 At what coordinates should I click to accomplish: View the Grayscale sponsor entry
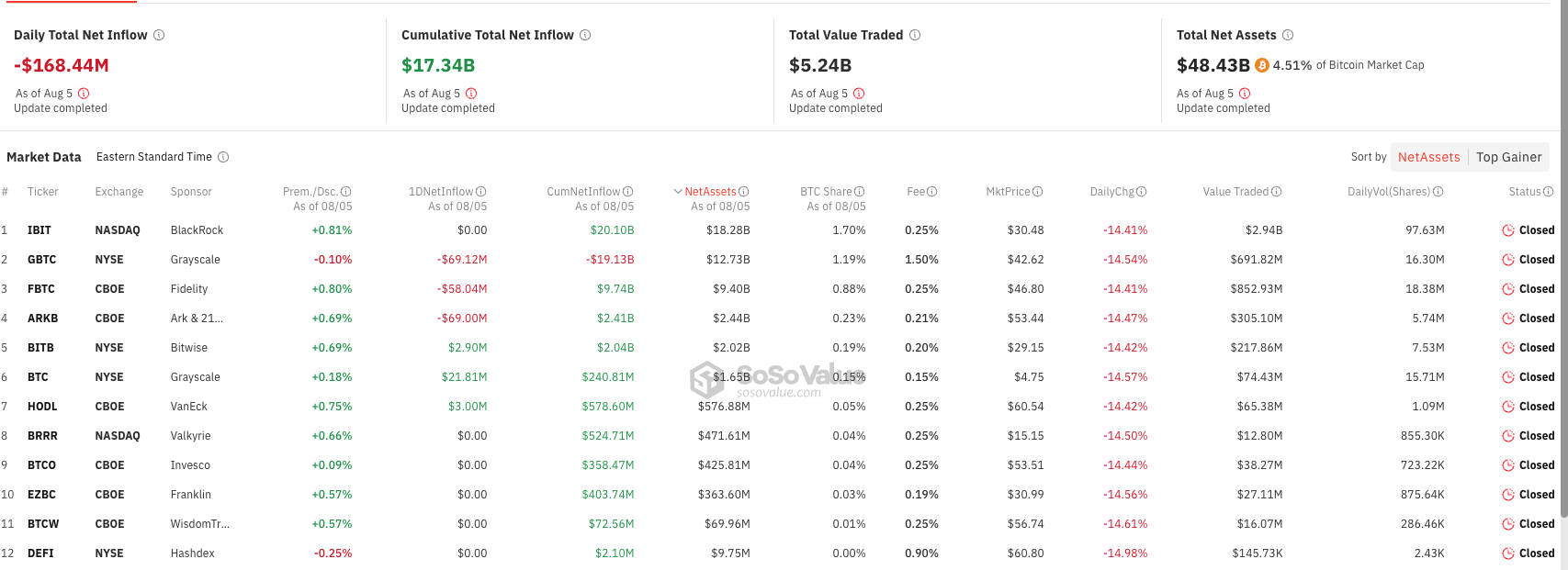click(196, 259)
